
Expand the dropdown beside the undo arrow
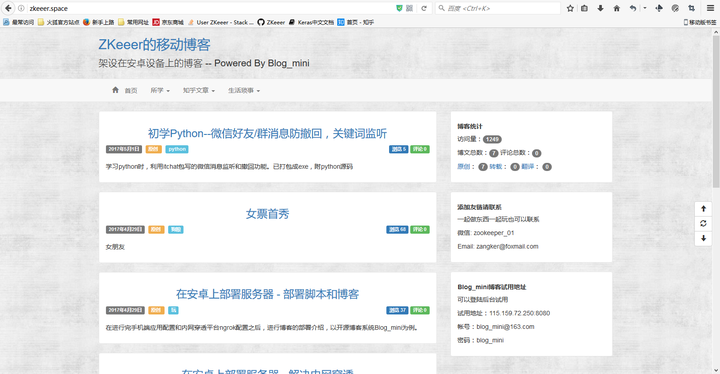(645, 8)
